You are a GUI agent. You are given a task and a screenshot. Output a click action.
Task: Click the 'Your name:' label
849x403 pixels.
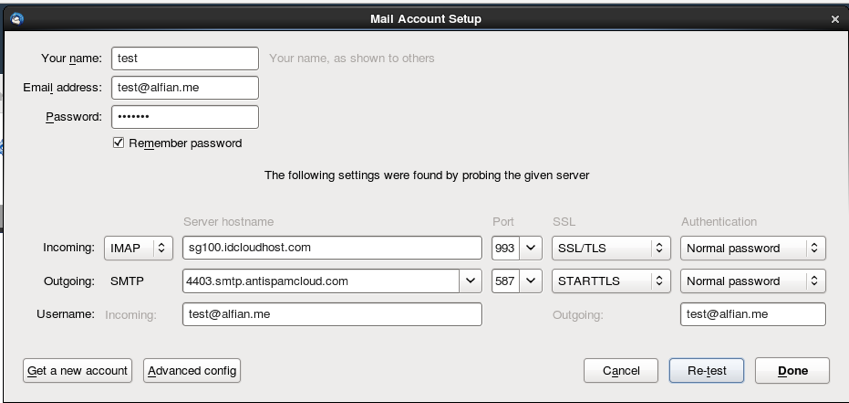point(71,58)
